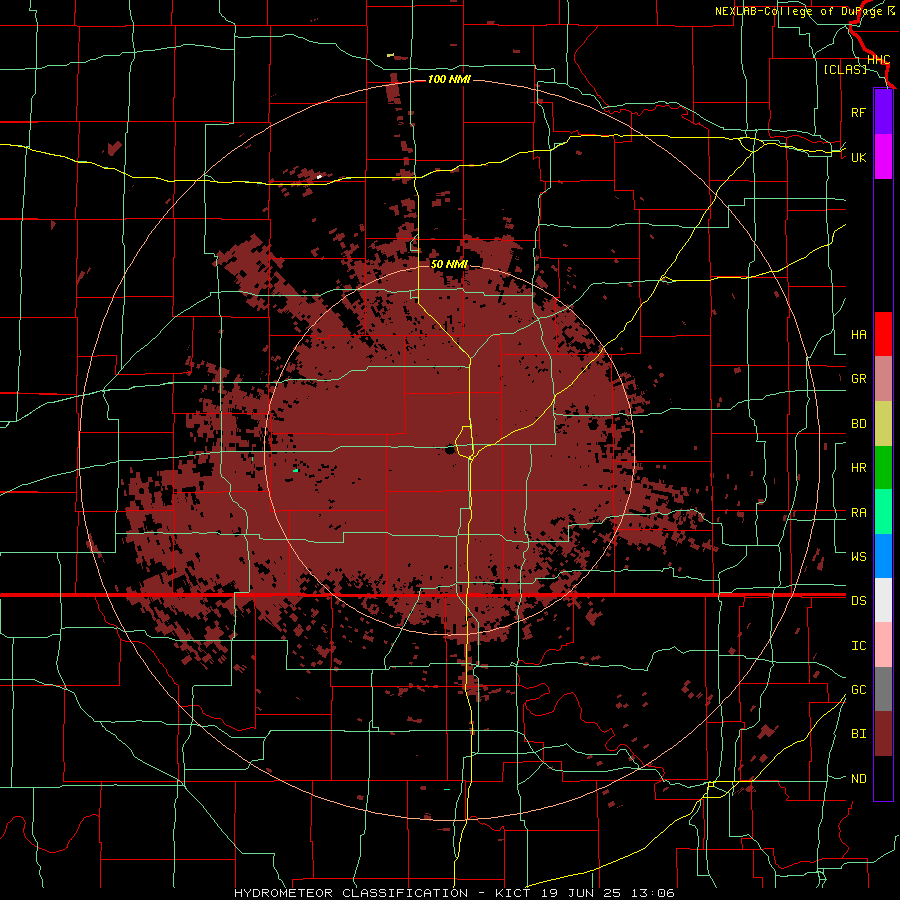The width and height of the screenshot is (900, 900).
Task: Click the 19 JUN 25 date text
Action: [580, 893]
